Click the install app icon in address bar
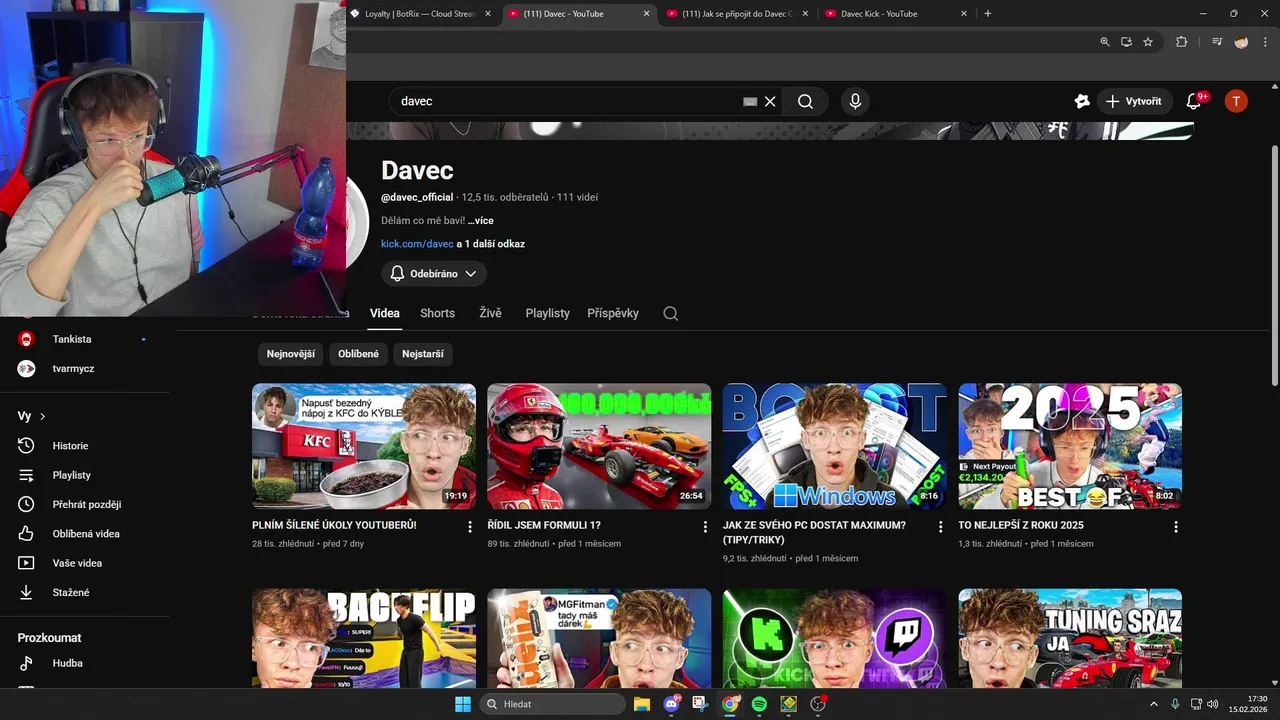 pos(1126,42)
